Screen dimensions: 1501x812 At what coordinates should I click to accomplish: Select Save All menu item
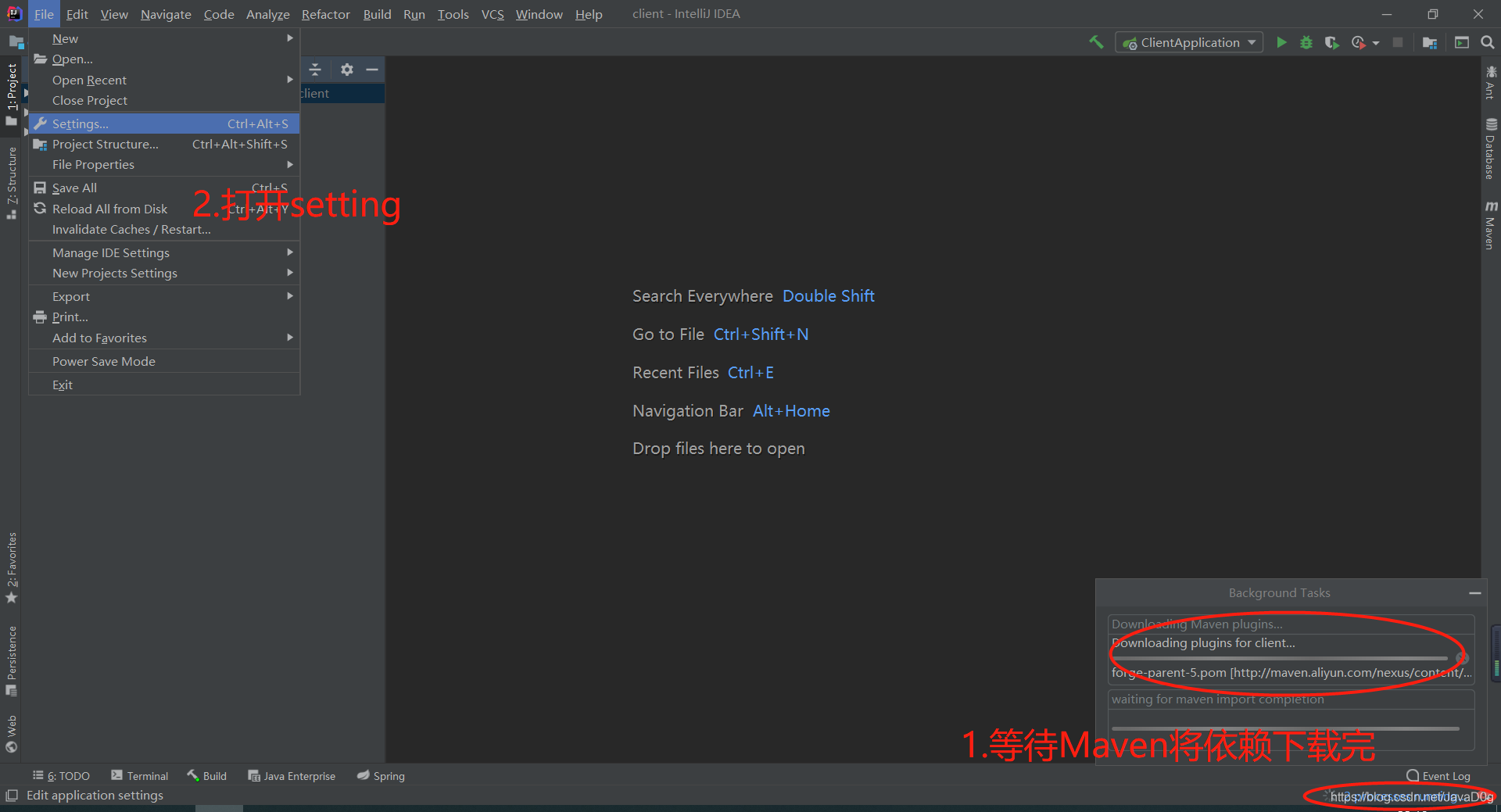point(164,188)
